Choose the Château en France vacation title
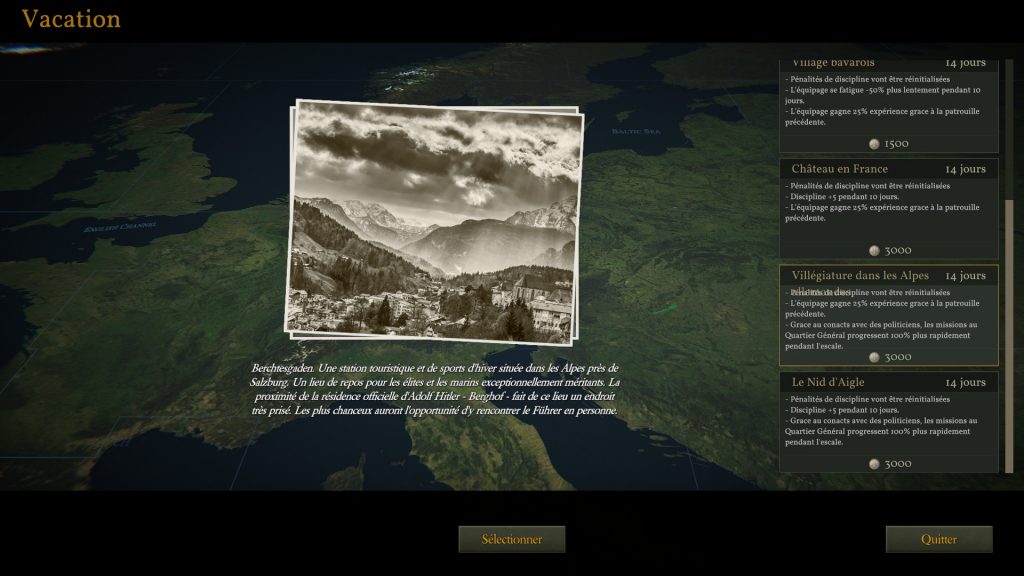 click(840, 169)
